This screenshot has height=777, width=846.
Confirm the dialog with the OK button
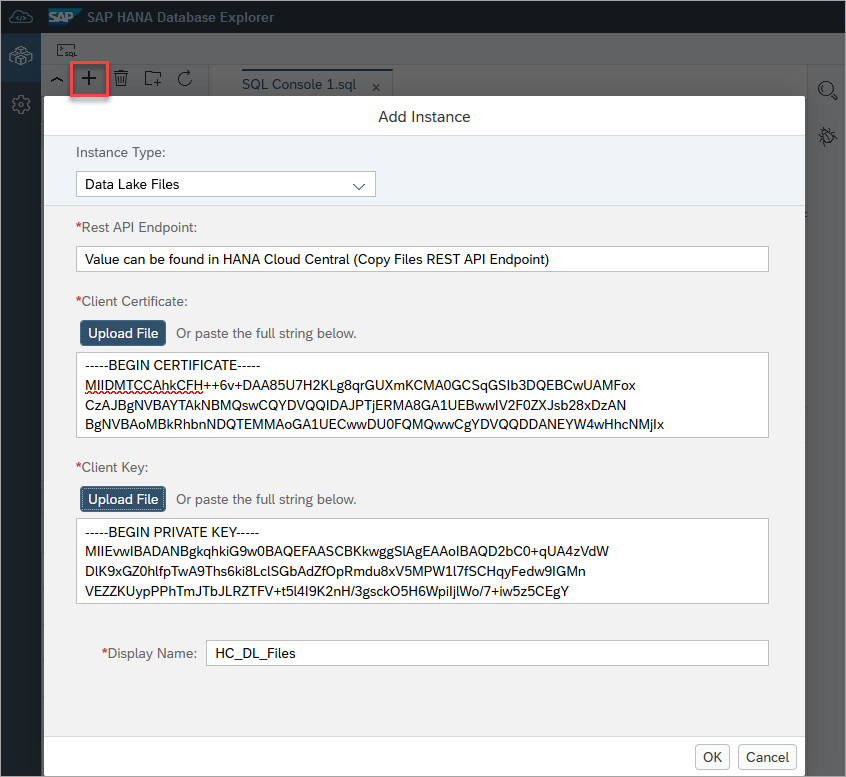point(712,757)
